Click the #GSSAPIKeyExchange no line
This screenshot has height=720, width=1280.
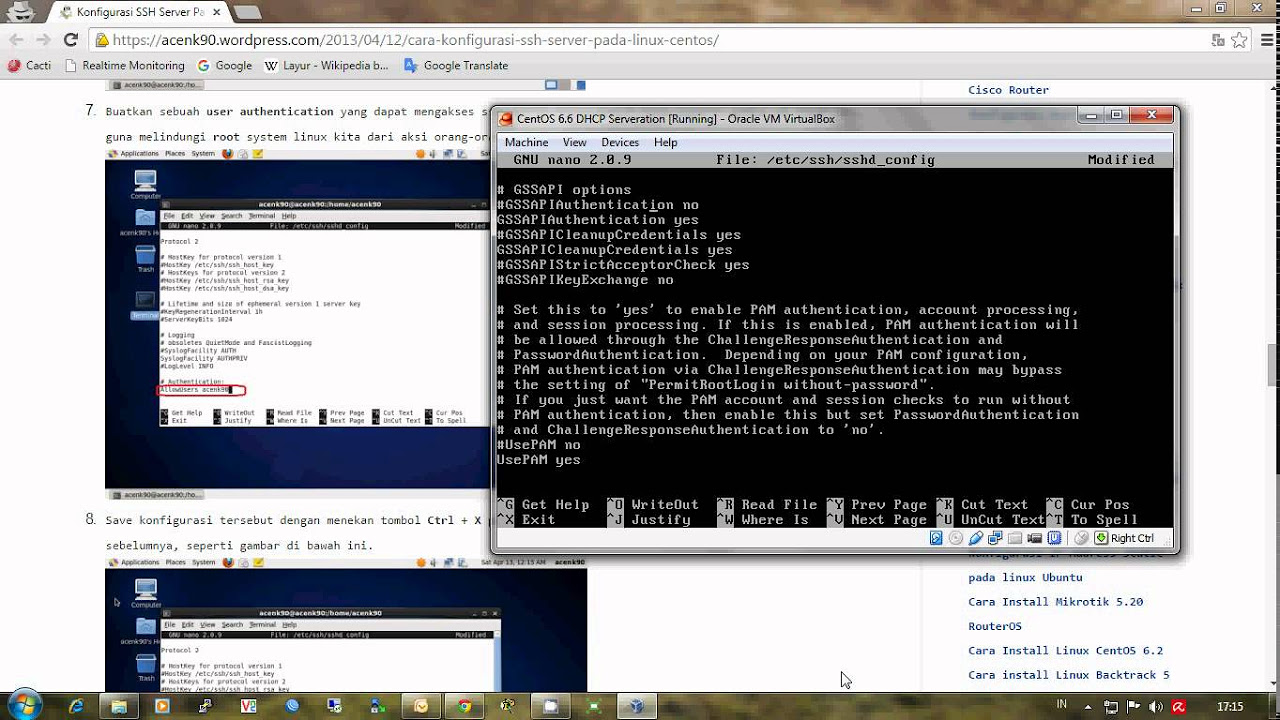[x=585, y=280]
